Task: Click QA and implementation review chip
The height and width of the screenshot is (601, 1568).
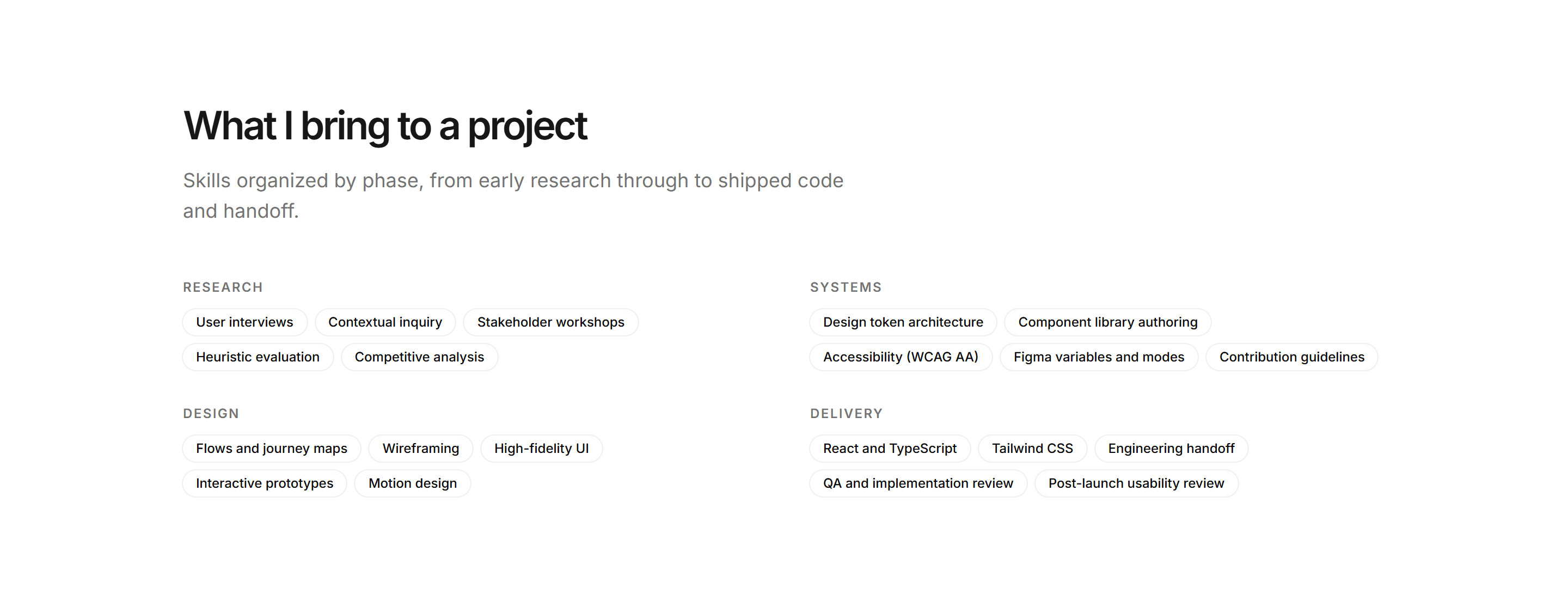Action: (x=918, y=483)
